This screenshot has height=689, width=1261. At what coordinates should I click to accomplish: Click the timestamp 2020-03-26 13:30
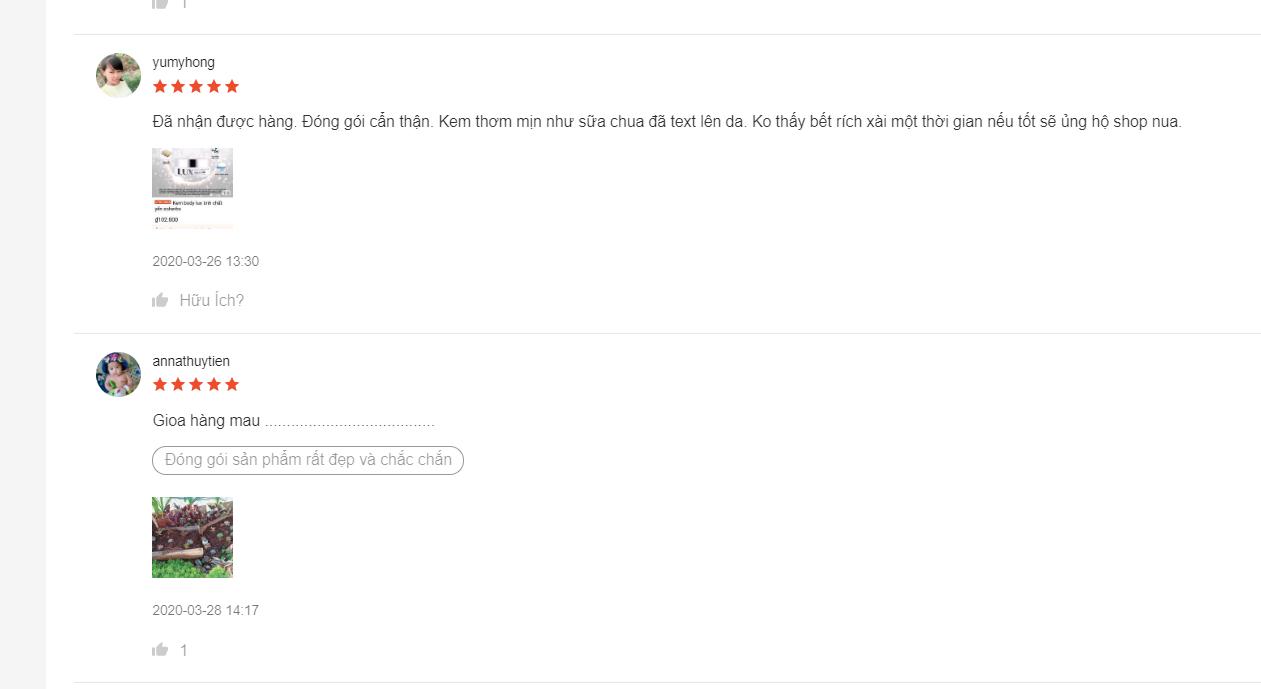205,261
